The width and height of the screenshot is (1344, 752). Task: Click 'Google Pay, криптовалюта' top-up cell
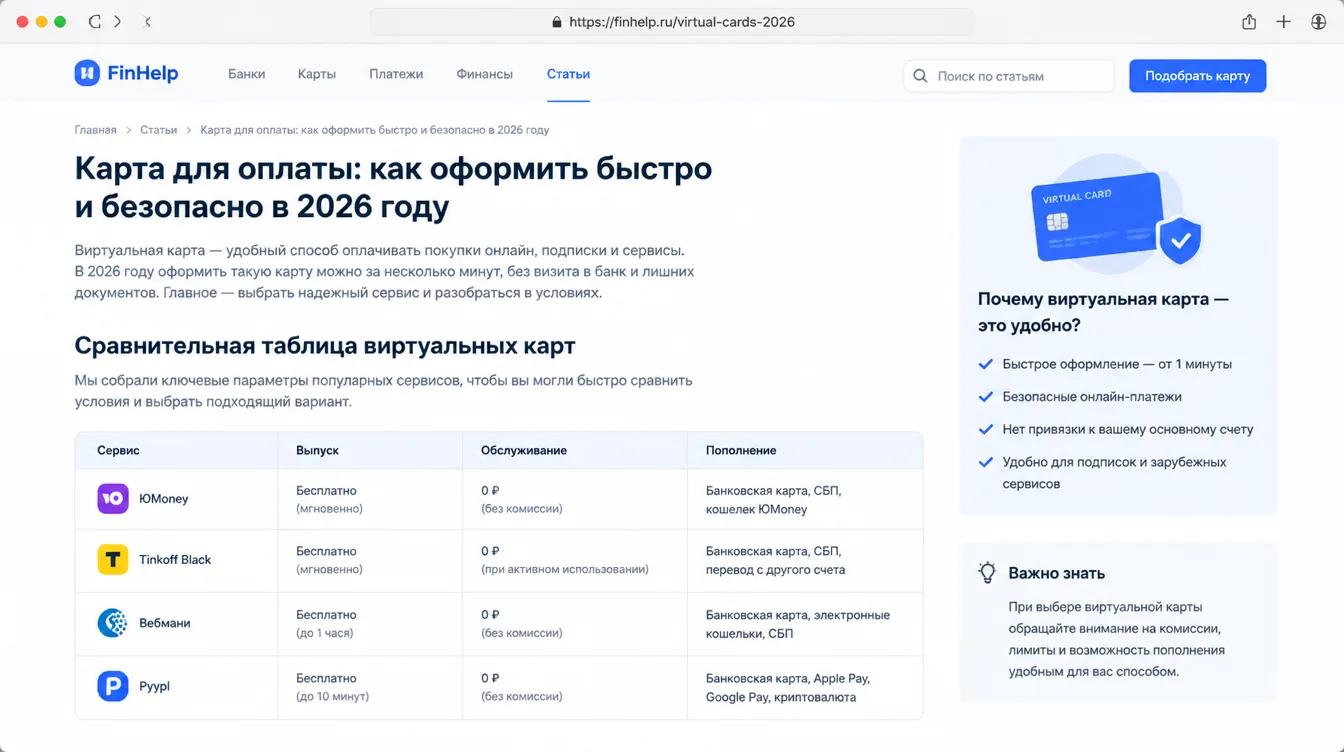[x=781, y=697]
